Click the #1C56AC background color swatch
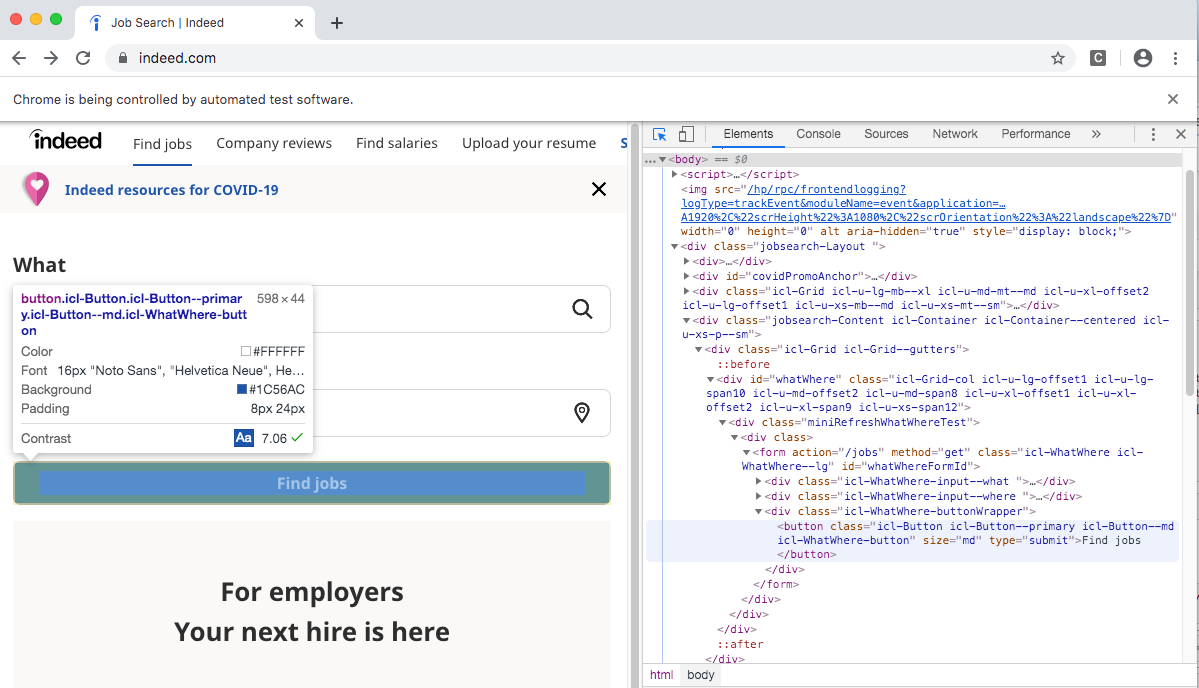The image size is (1199, 688). [x=242, y=389]
